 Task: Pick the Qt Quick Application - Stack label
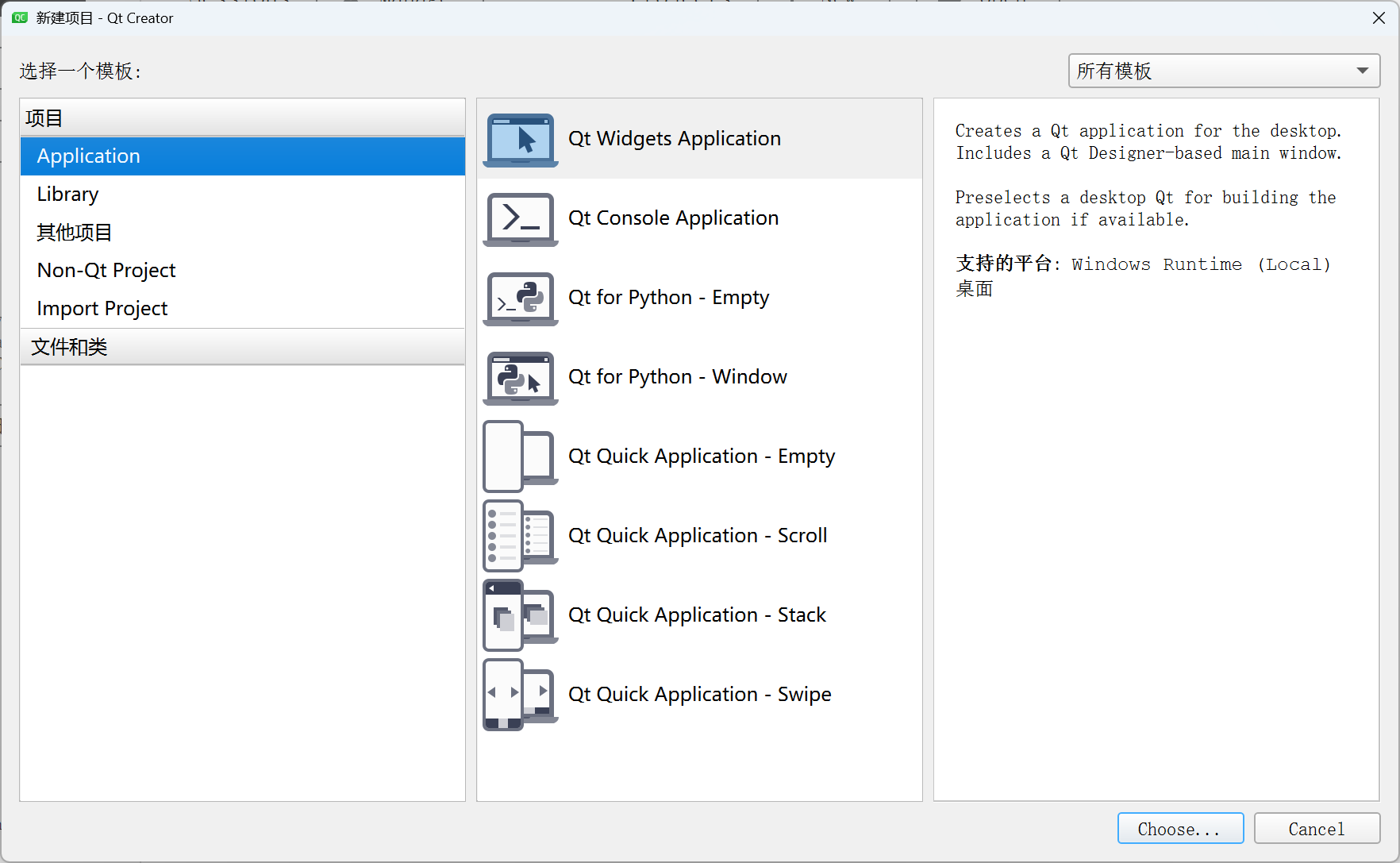(x=697, y=615)
